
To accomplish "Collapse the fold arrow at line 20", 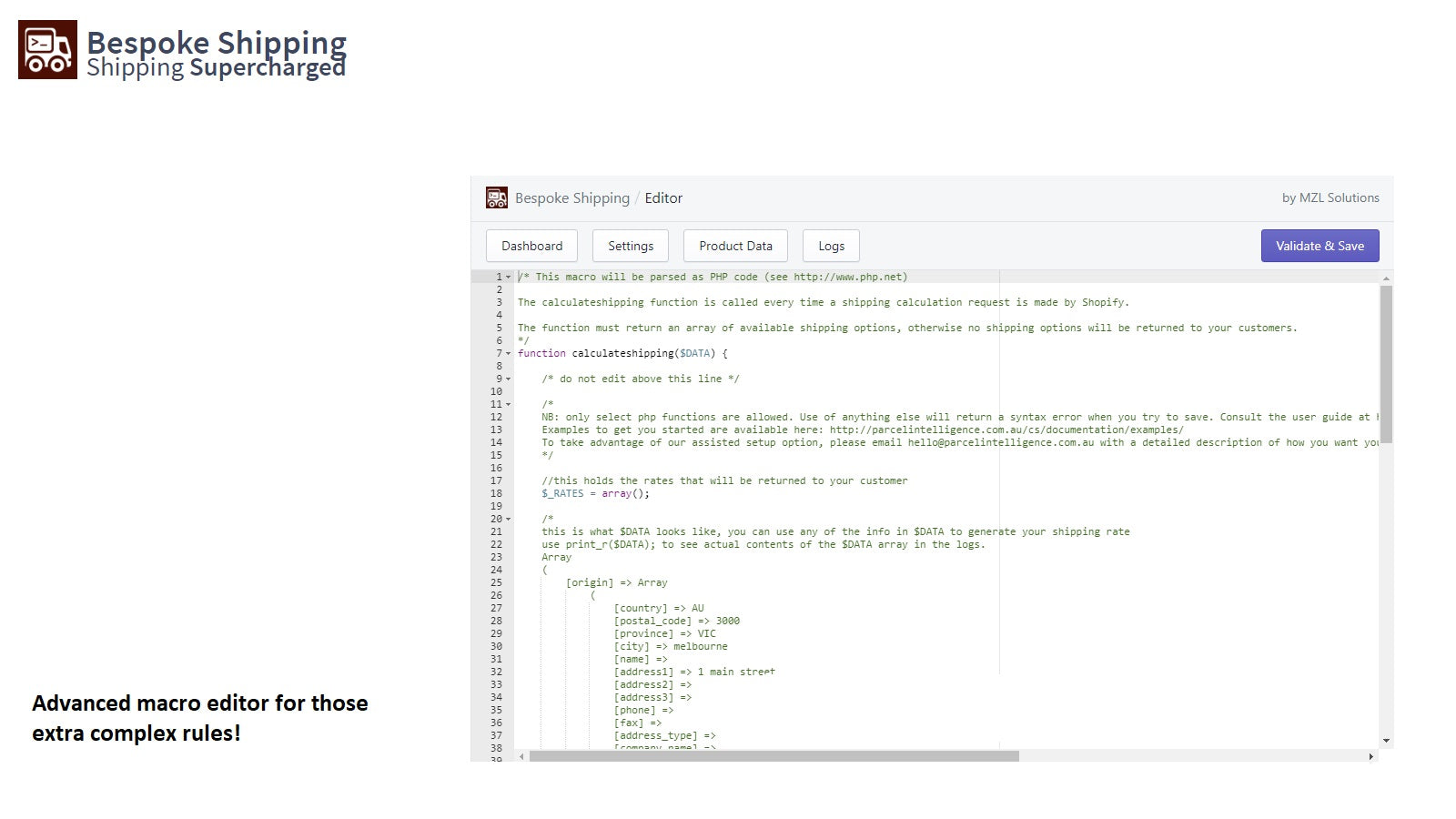I will [x=509, y=519].
